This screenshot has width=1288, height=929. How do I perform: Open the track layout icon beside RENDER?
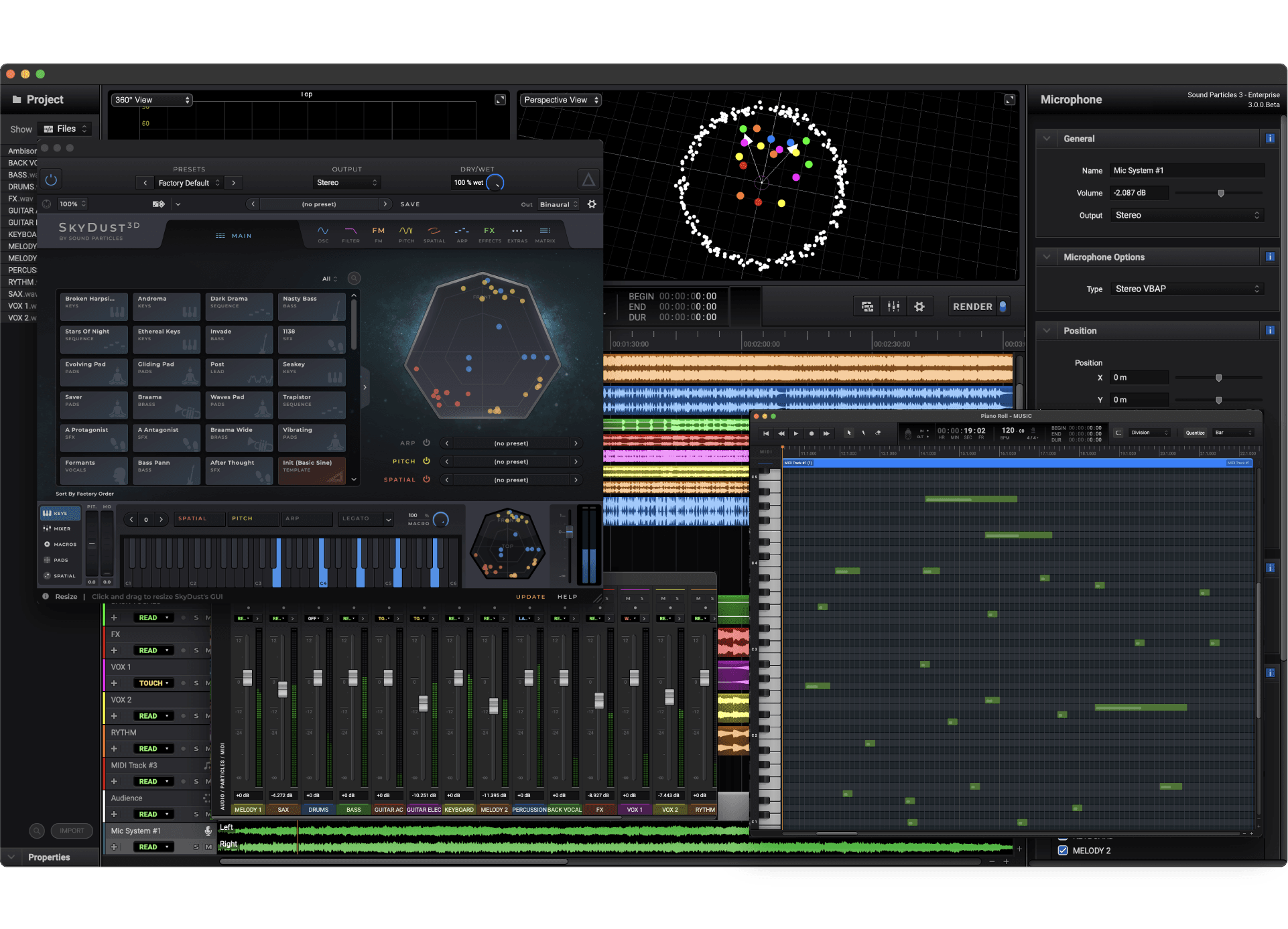[867, 307]
